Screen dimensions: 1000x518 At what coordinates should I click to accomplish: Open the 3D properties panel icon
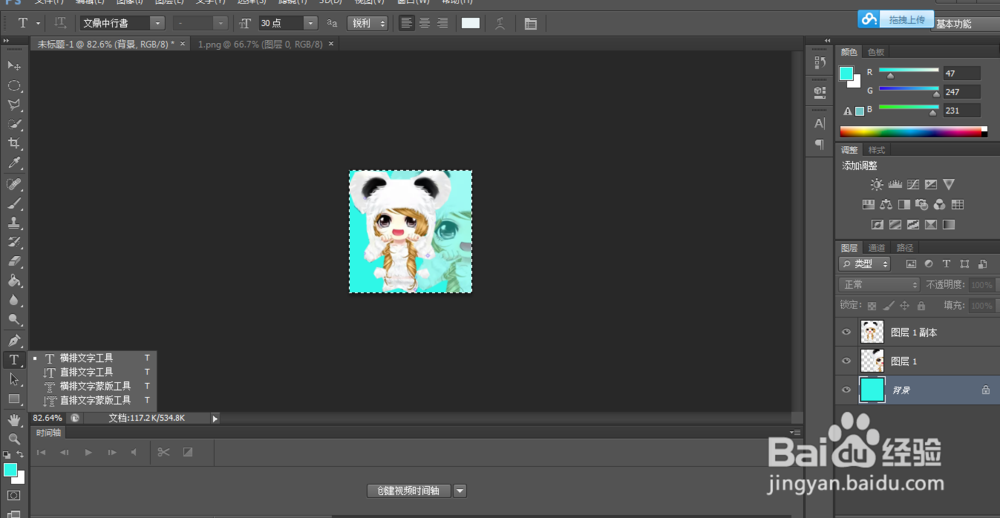(820, 92)
